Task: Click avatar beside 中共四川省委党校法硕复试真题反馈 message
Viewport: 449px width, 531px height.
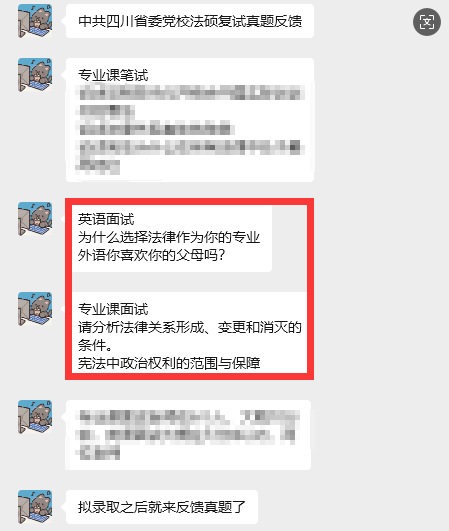Action: coord(35,21)
